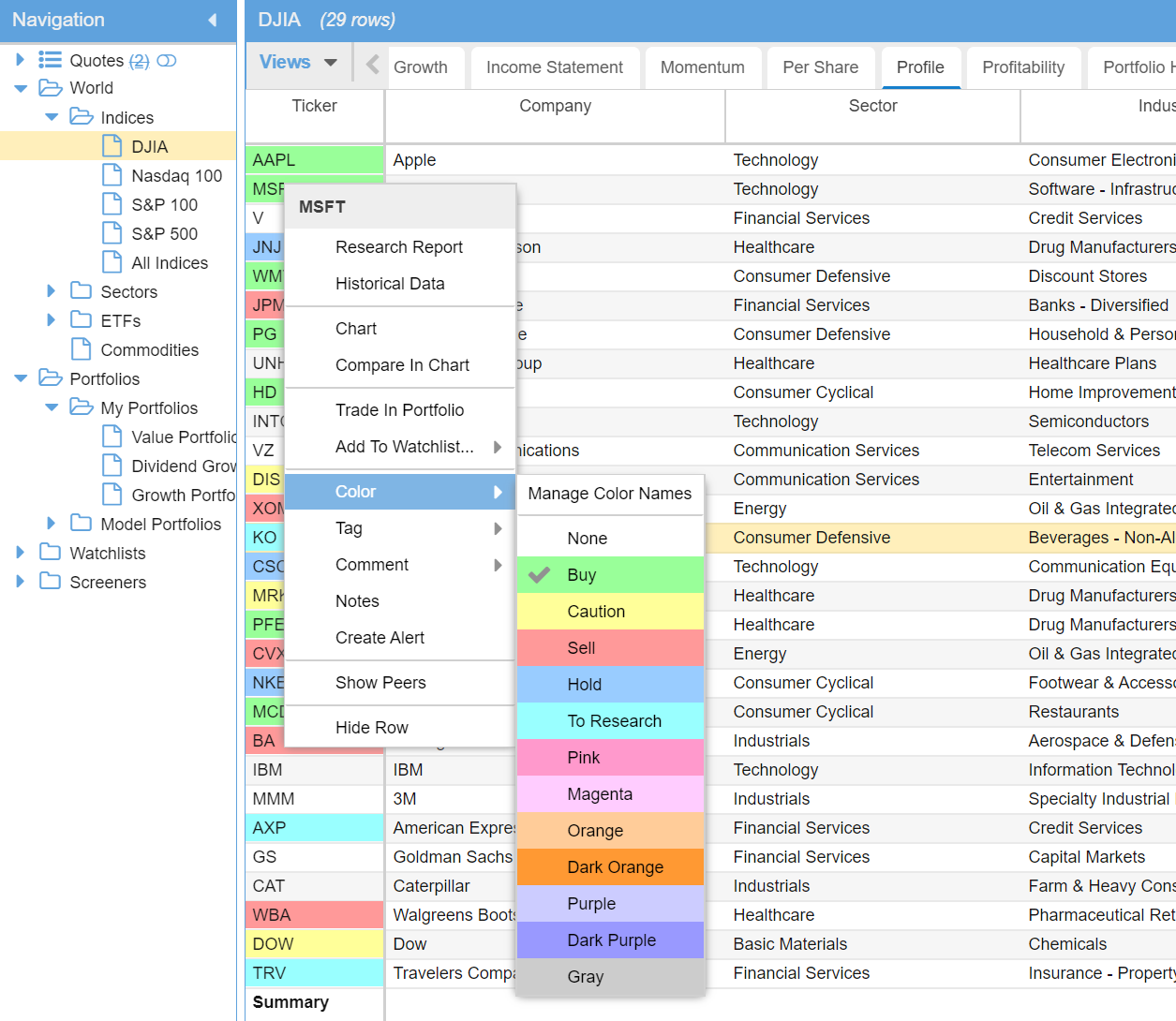Open the Profitability tab
The height and width of the screenshot is (1021, 1176).
[x=1023, y=67]
